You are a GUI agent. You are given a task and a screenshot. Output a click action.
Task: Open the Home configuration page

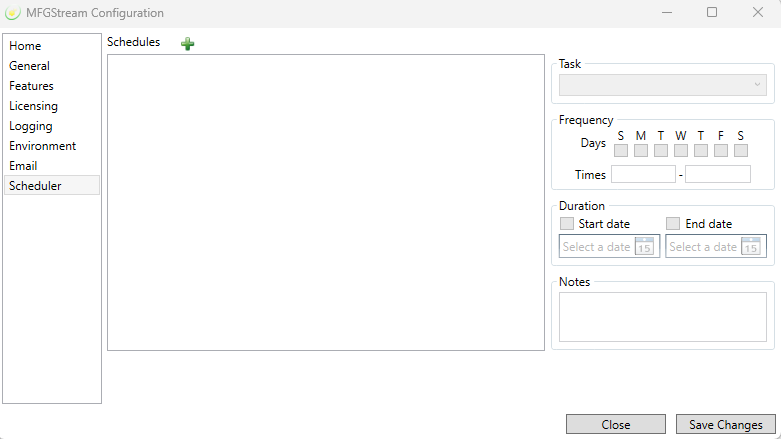pos(26,46)
